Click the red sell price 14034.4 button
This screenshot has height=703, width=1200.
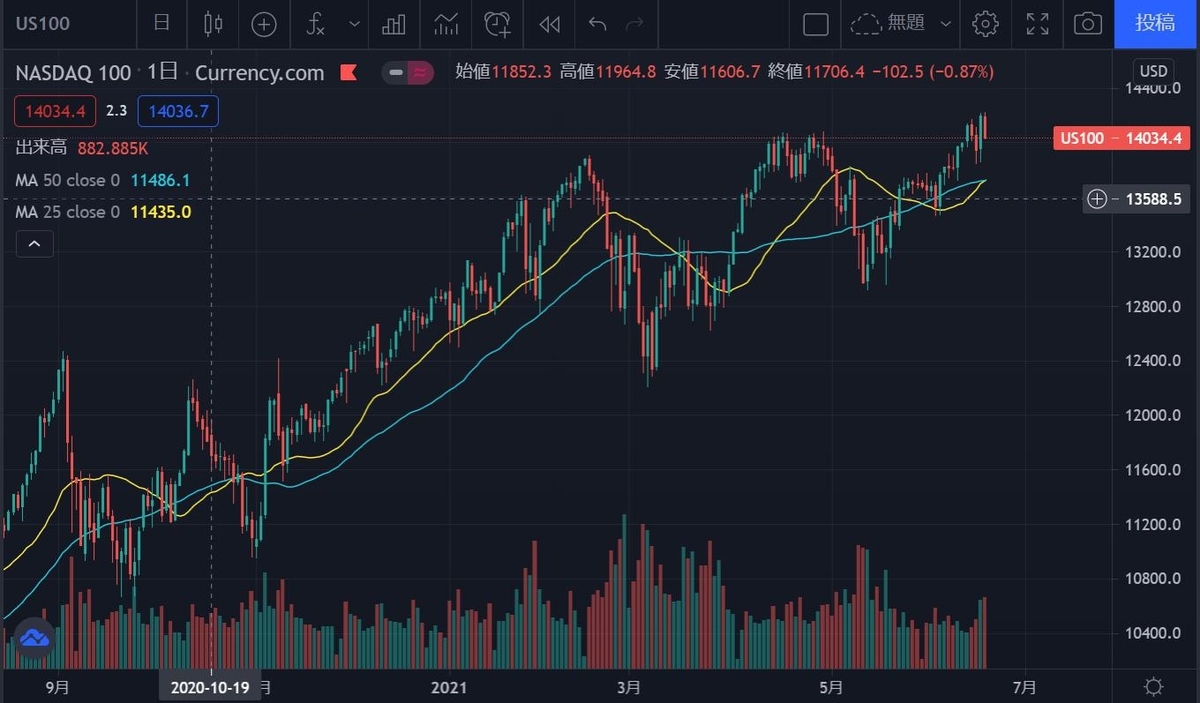pyautogui.click(x=55, y=111)
